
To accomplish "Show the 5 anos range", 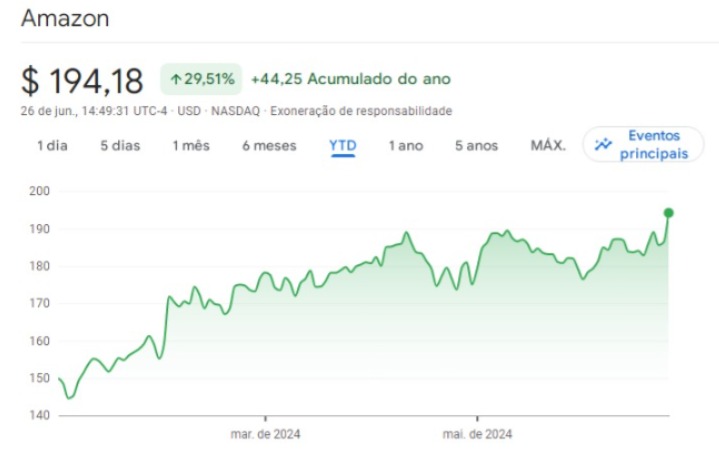I will 476,146.
